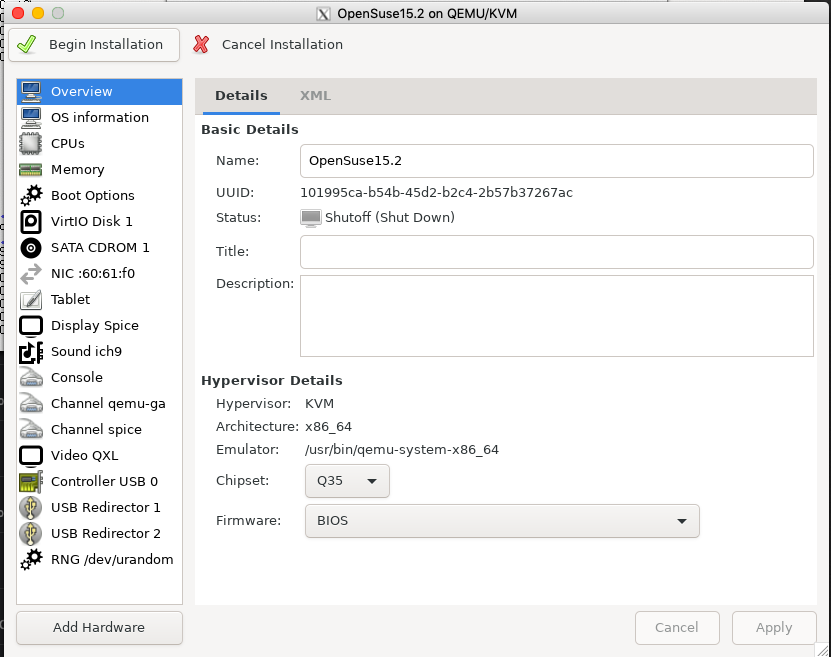Image resolution: width=831 pixels, height=657 pixels.
Task: Click the Tablet input device icon
Action: pyautogui.click(x=31, y=299)
